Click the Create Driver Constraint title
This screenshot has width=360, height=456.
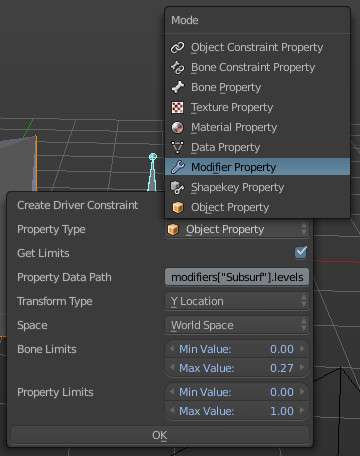coord(78,205)
